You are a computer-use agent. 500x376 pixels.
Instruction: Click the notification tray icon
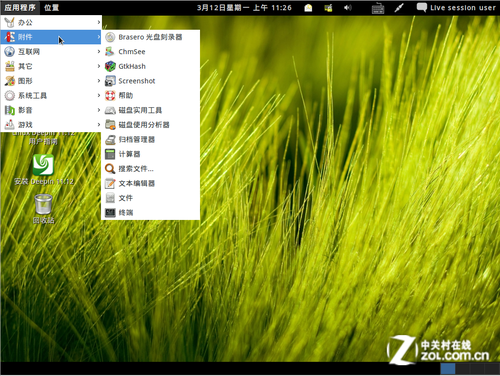(x=308, y=8)
